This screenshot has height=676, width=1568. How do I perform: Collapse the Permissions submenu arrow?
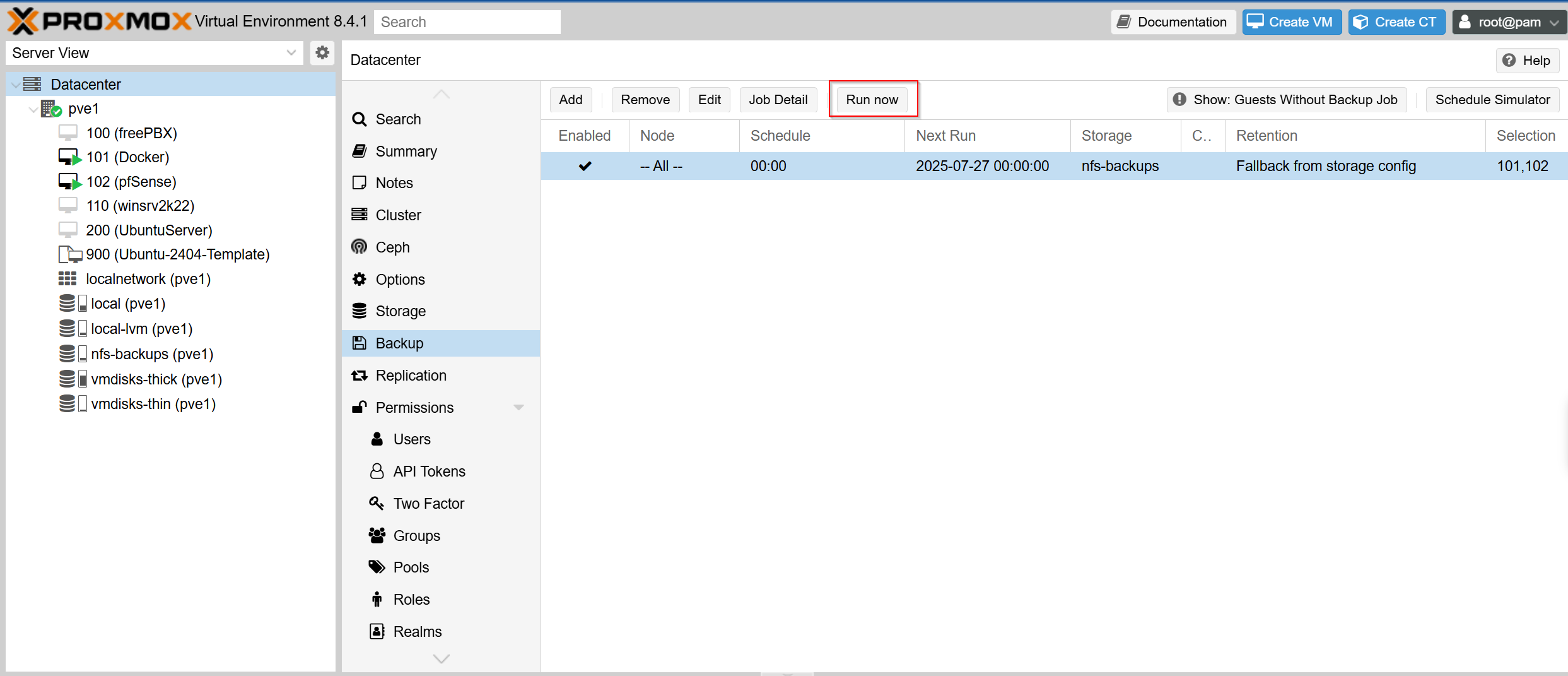[518, 408]
